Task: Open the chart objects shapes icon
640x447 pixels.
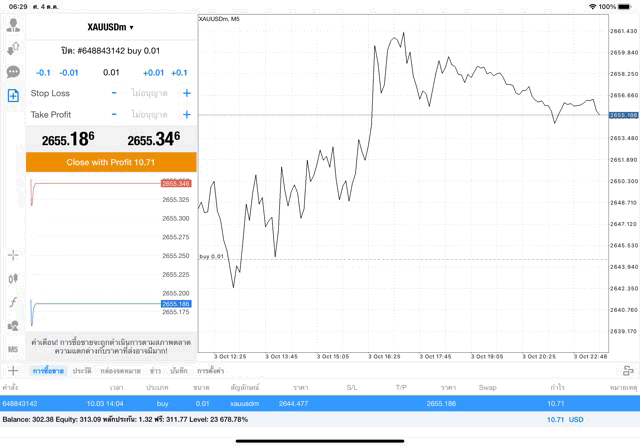Action: coord(13,326)
